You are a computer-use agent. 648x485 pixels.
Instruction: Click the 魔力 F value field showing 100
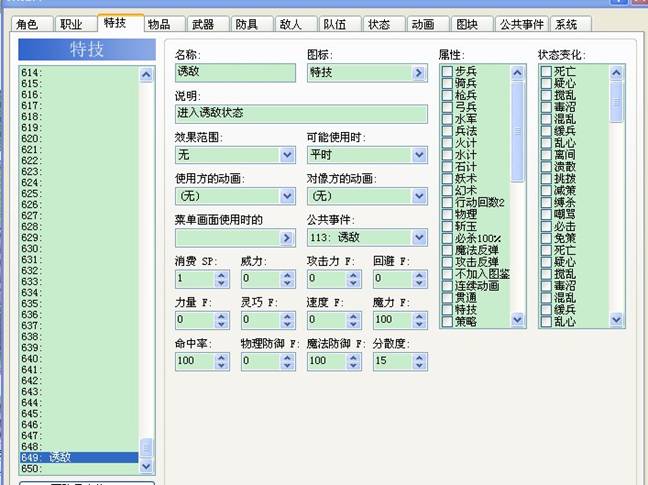coord(393,320)
